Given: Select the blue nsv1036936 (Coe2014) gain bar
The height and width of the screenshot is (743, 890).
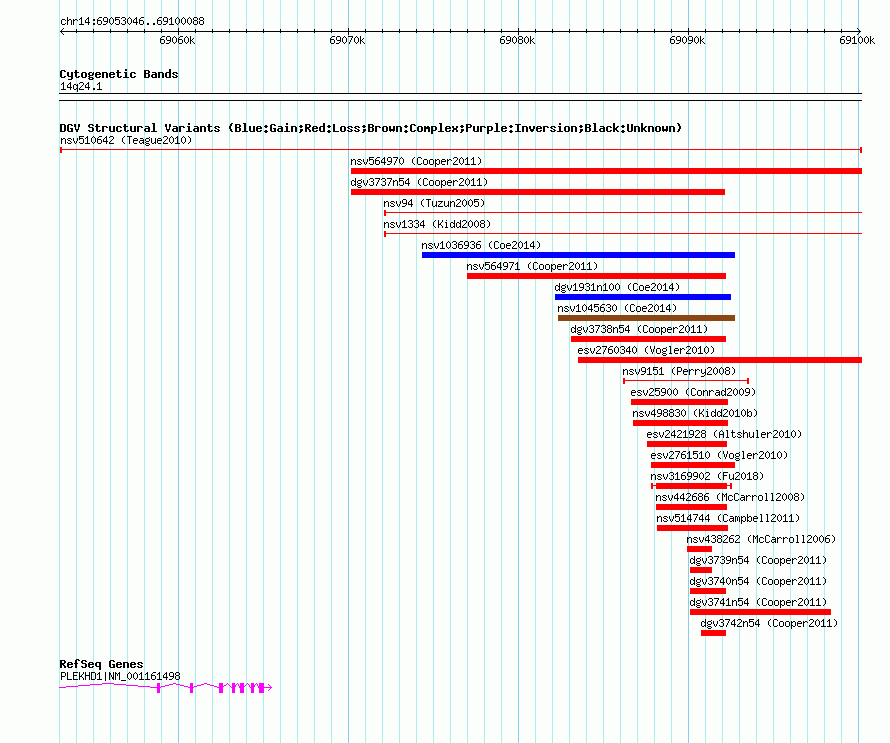Looking at the screenshot, I should pos(578,255).
